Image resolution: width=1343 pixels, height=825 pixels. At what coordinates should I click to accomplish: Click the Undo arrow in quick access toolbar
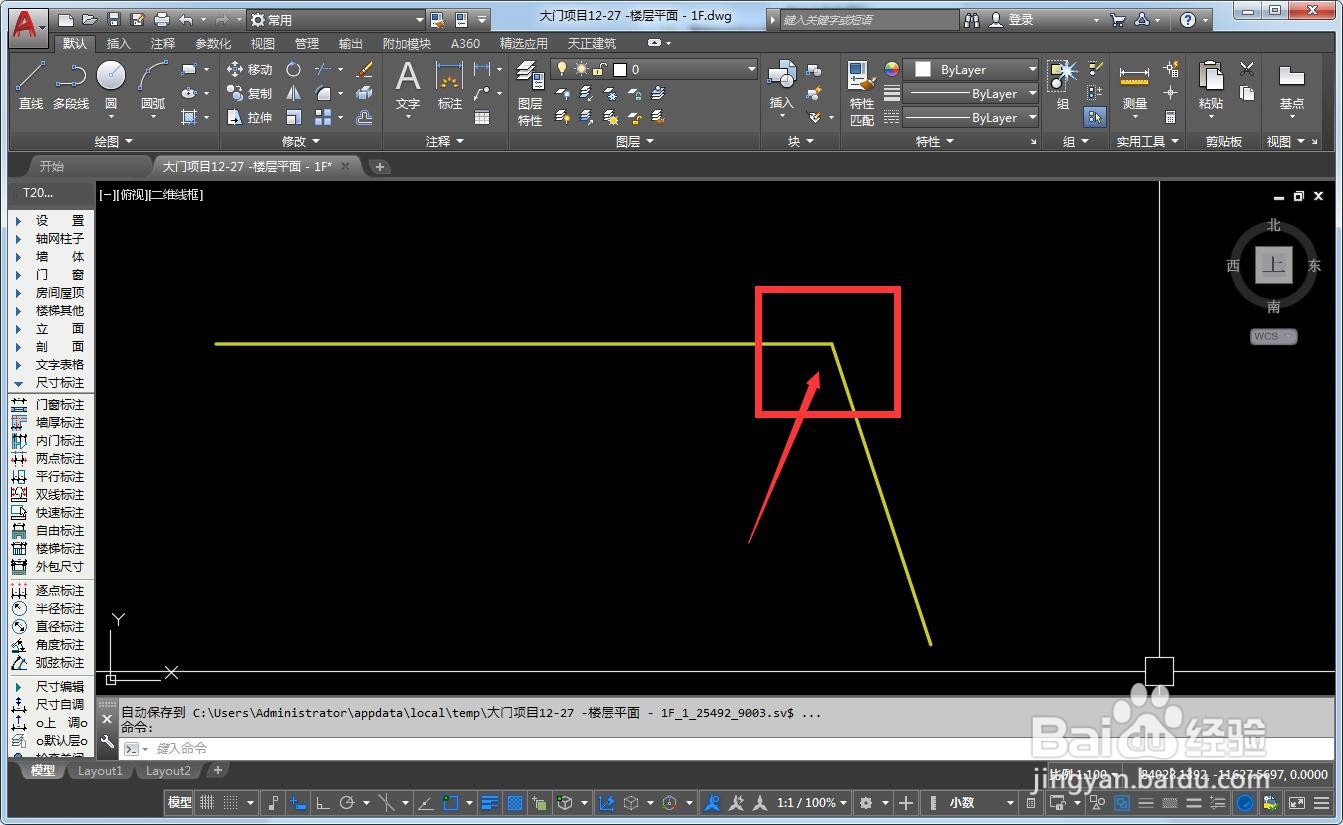[186, 19]
